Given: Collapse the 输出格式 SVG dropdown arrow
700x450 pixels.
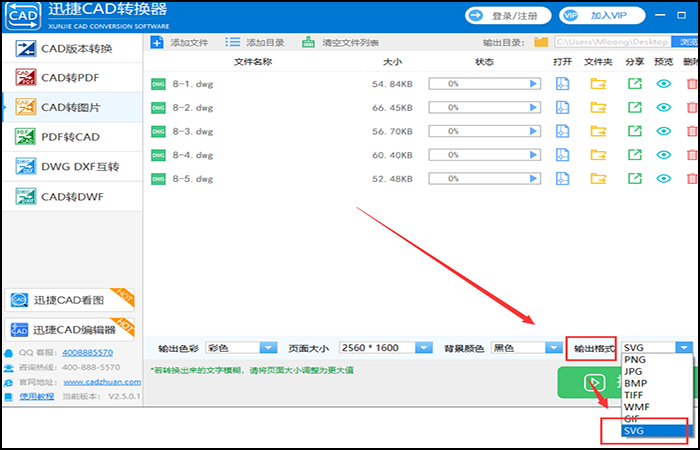Looking at the screenshot, I should point(684,348).
